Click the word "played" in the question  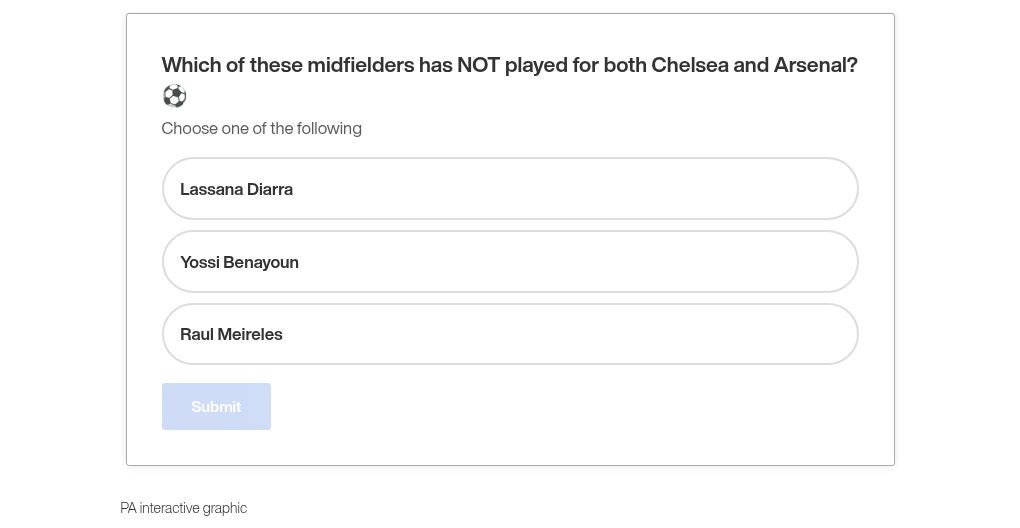[535, 66]
